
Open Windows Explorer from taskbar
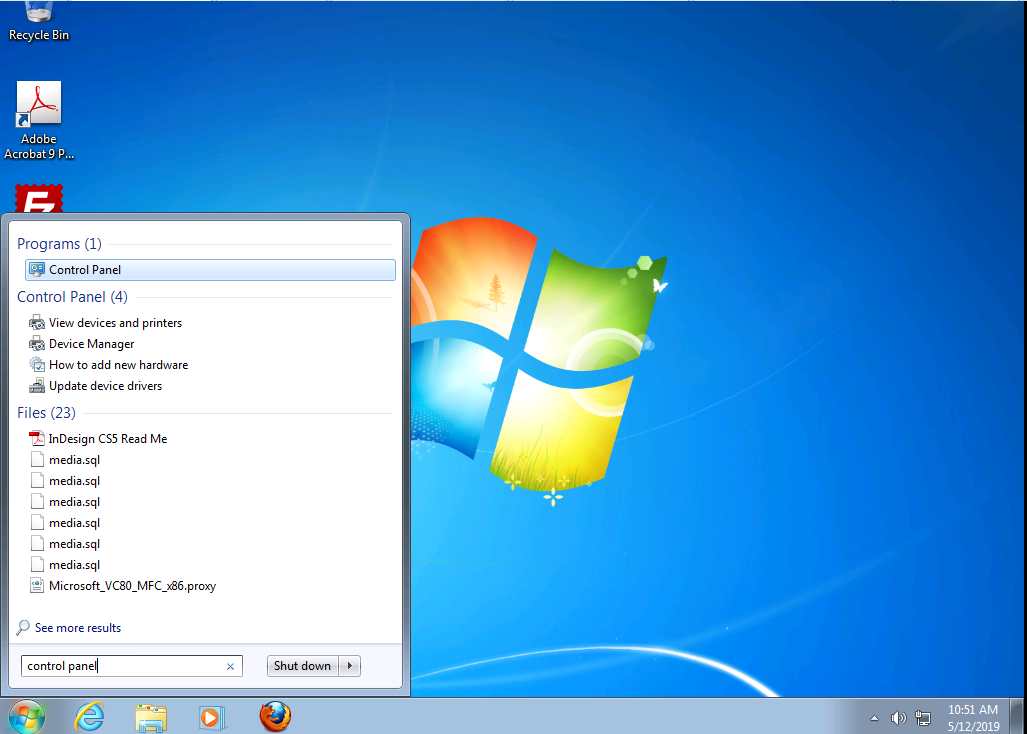(151, 716)
